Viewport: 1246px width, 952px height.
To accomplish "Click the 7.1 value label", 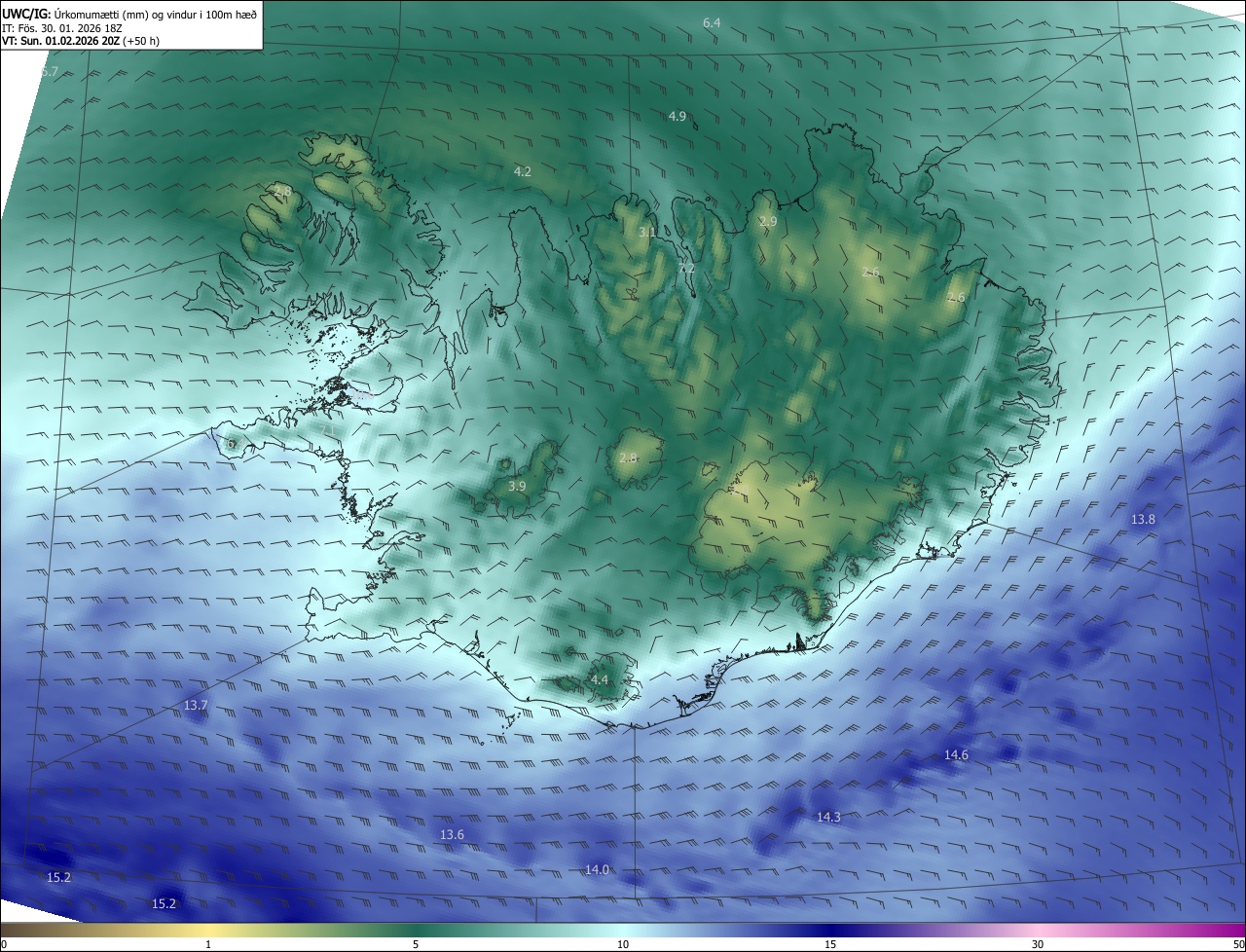I will point(327,429).
